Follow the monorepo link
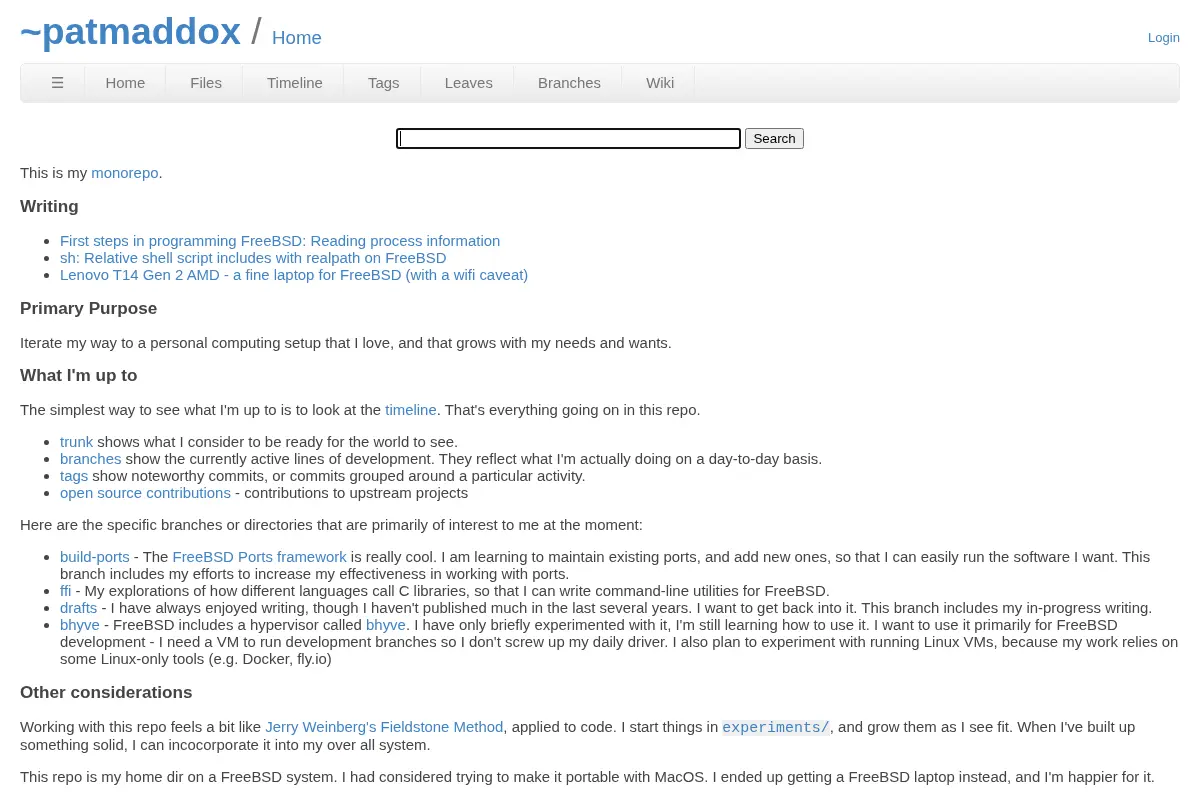 125,173
